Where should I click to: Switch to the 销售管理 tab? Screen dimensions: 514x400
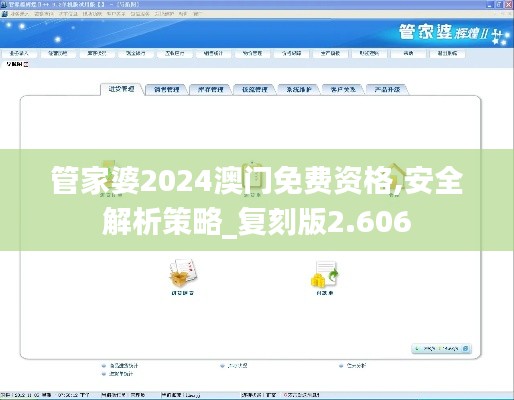(167, 89)
